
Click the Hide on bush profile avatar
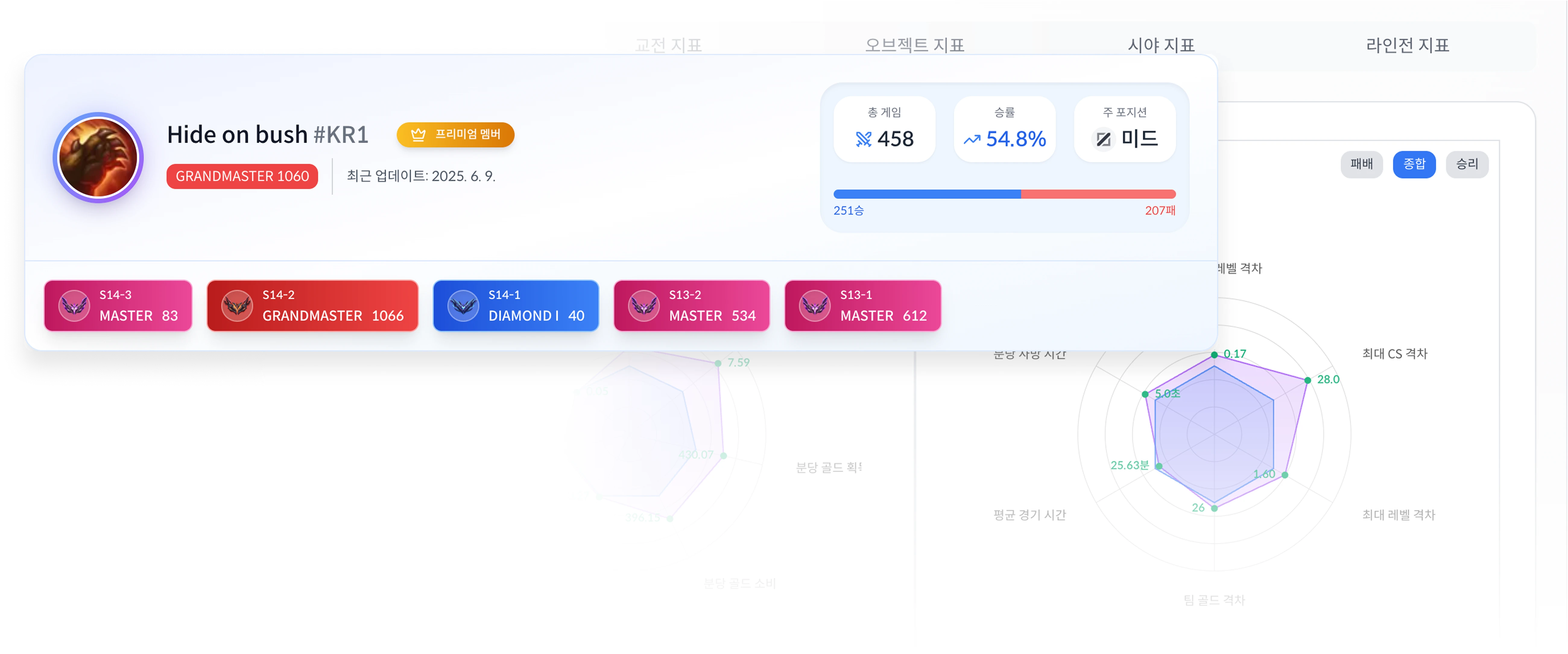tap(98, 158)
